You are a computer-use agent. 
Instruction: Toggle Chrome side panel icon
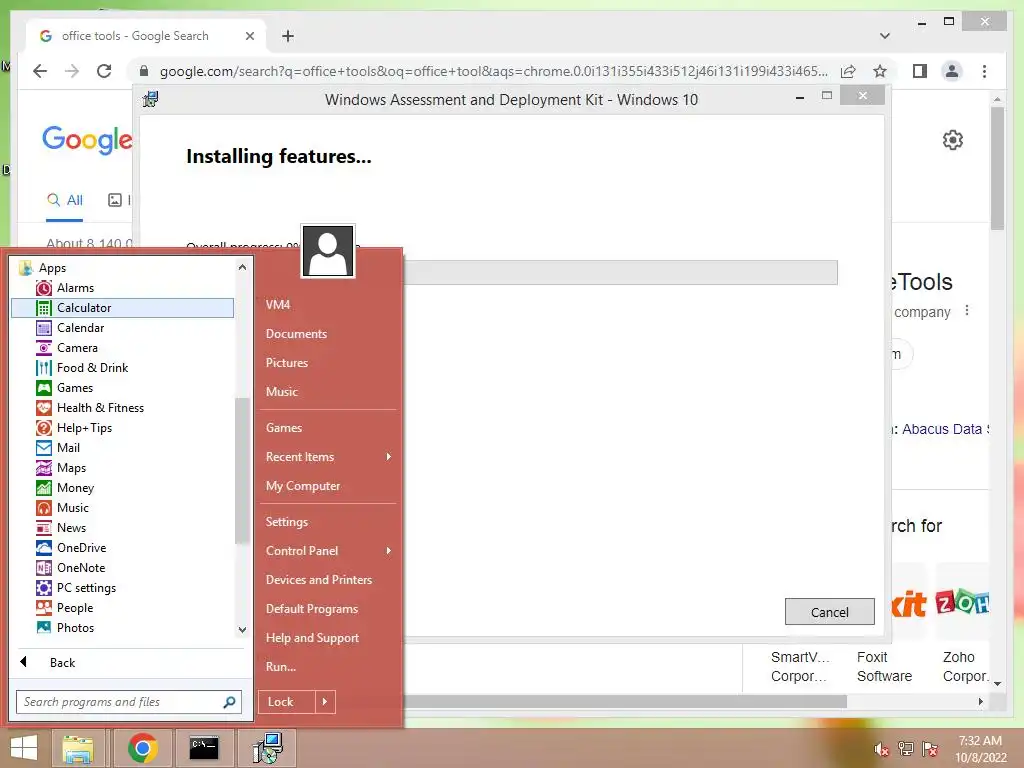coord(920,71)
